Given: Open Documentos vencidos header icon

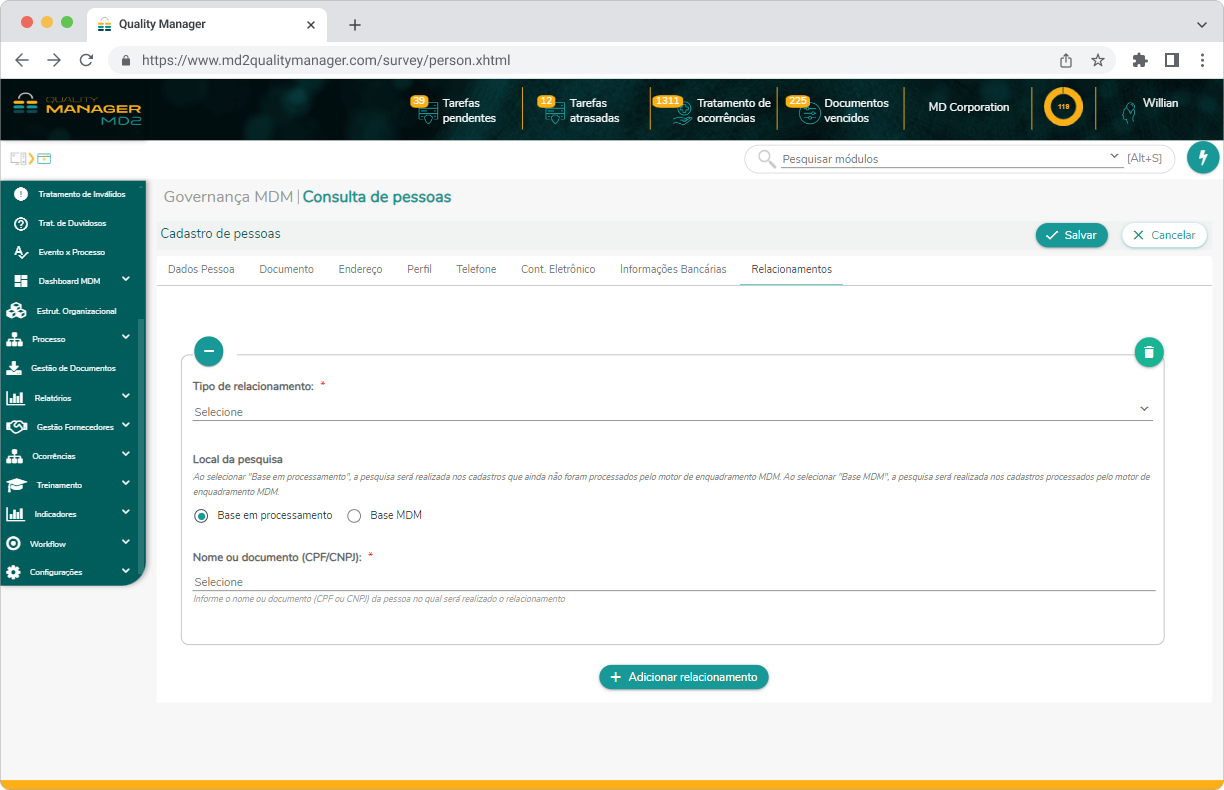Looking at the screenshot, I should pos(809,112).
